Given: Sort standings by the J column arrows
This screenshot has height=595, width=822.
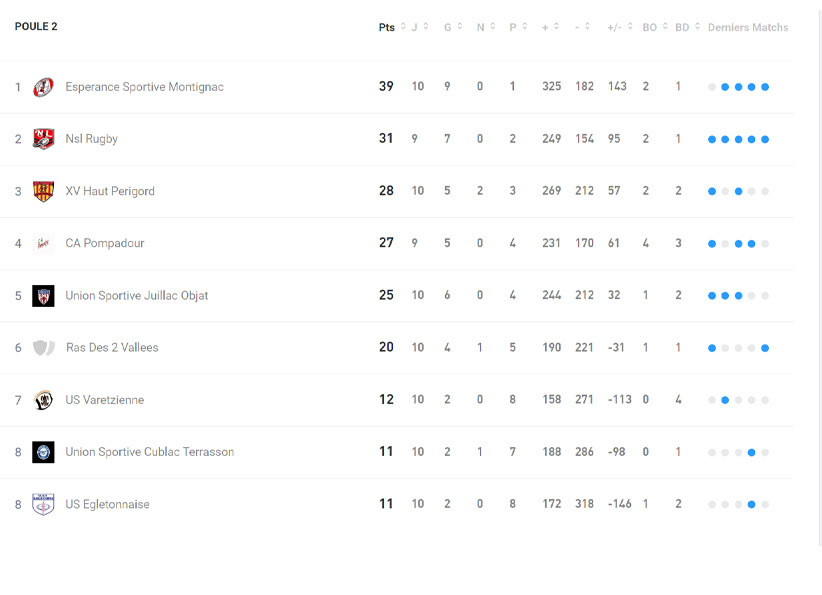Looking at the screenshot, I should (420, 27).
